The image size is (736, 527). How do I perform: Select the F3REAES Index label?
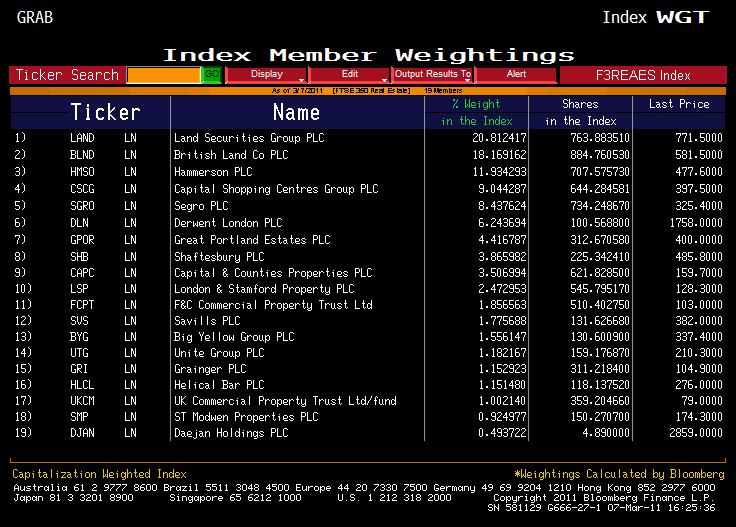click(643, 75)
